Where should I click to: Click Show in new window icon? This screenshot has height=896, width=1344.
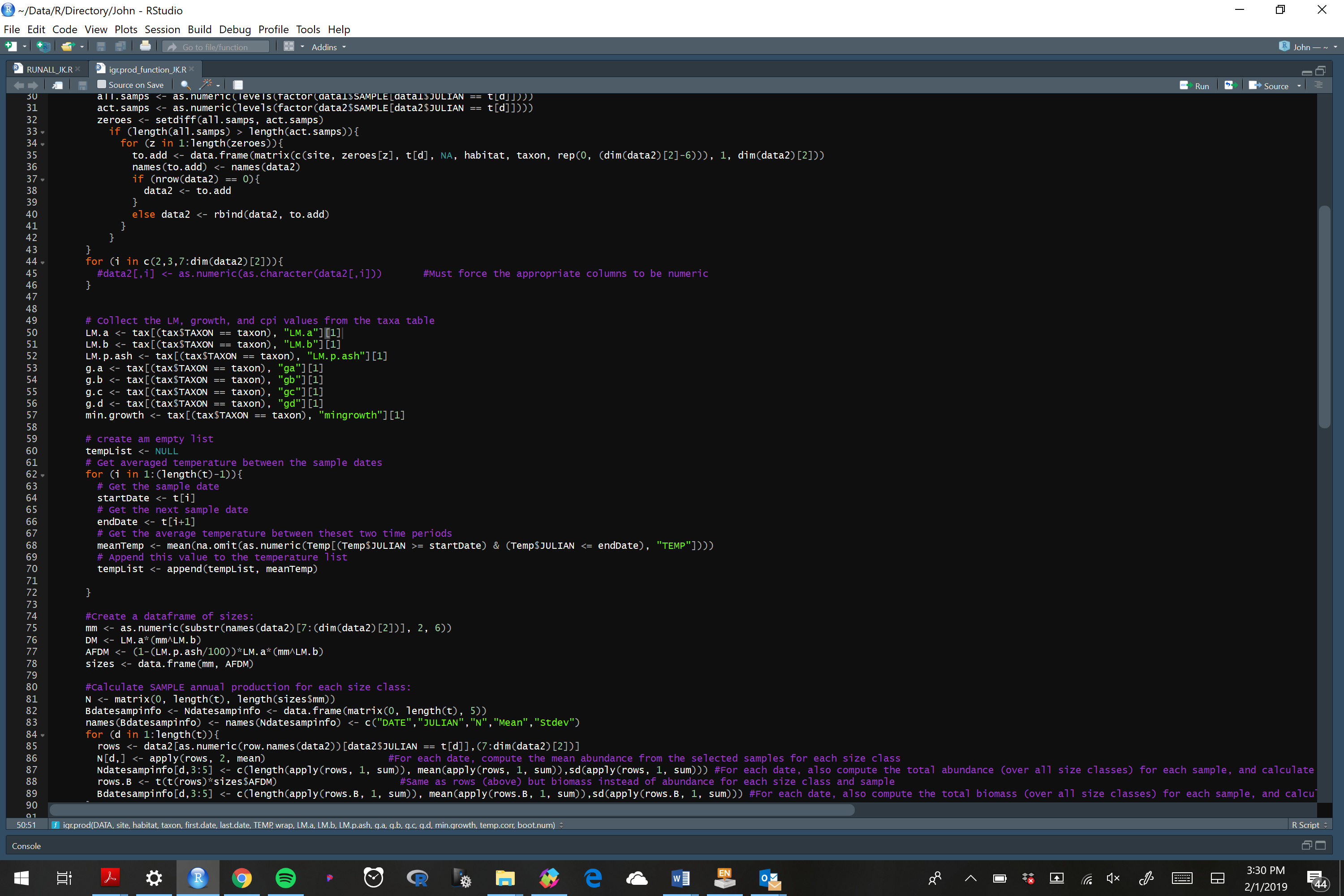pos(58,85)
